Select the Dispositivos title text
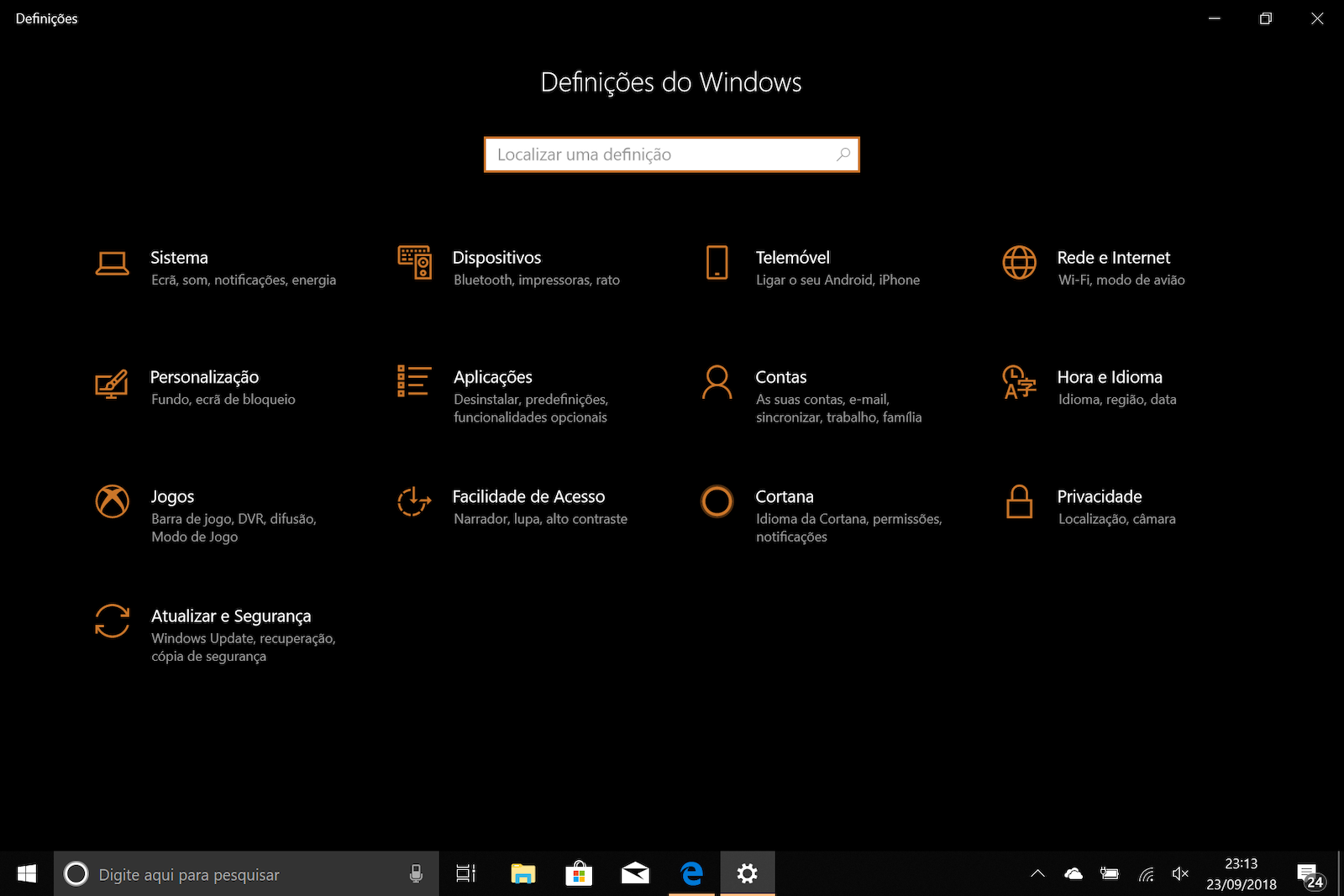This screenshot has width=1344, height=896. [496, 258]
